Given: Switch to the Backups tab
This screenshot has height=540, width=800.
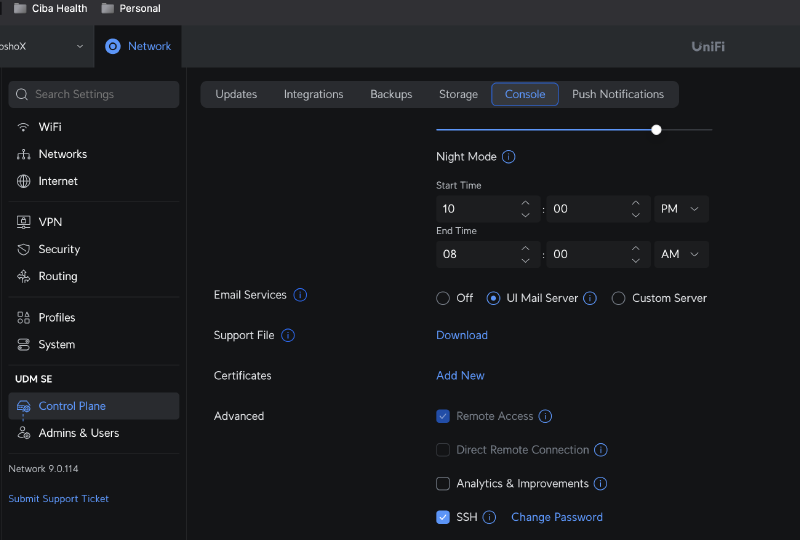Looking at the screenshot, I should click(391, 94).
